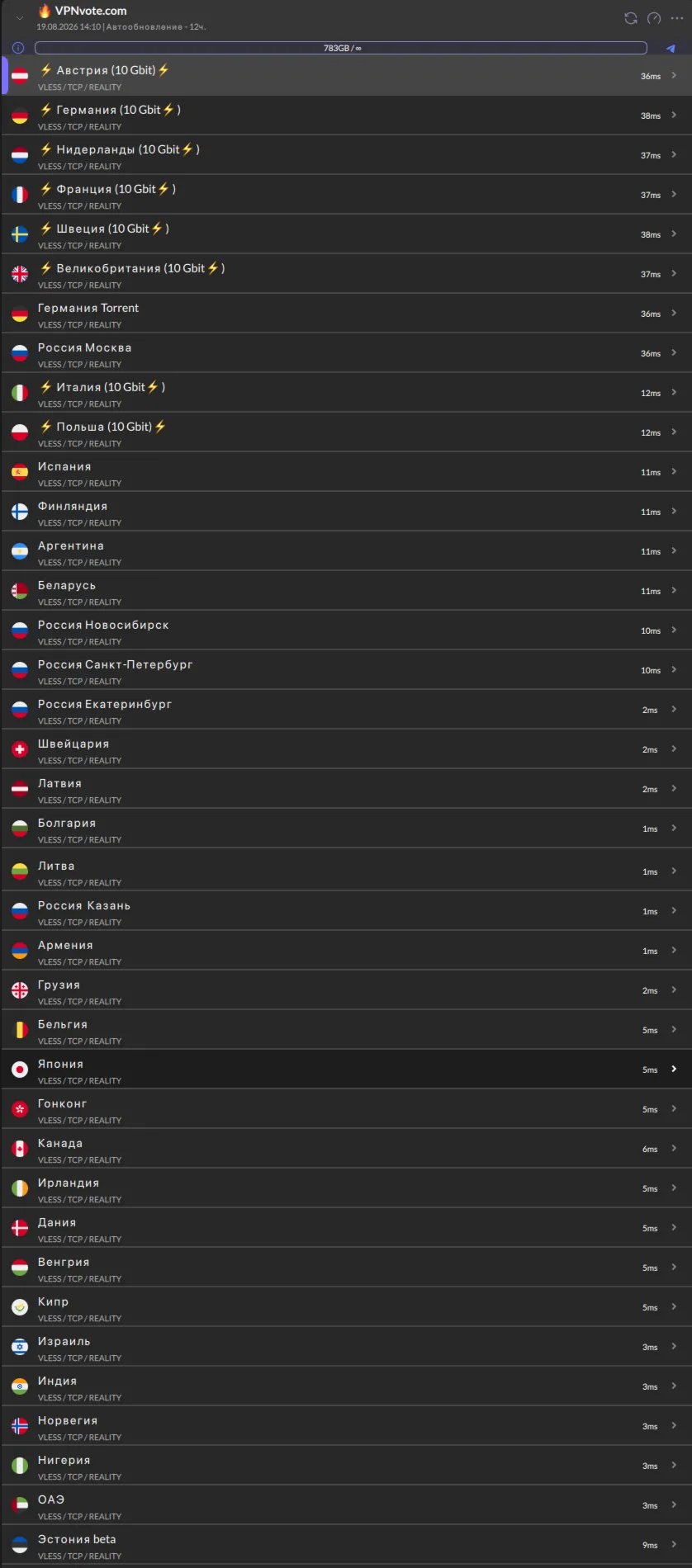The width and height of the screenshot is (692, 1568).
Task: Click the UK flag icon for Великобритания
Action: pyautogui.click(x=20, y=274)
